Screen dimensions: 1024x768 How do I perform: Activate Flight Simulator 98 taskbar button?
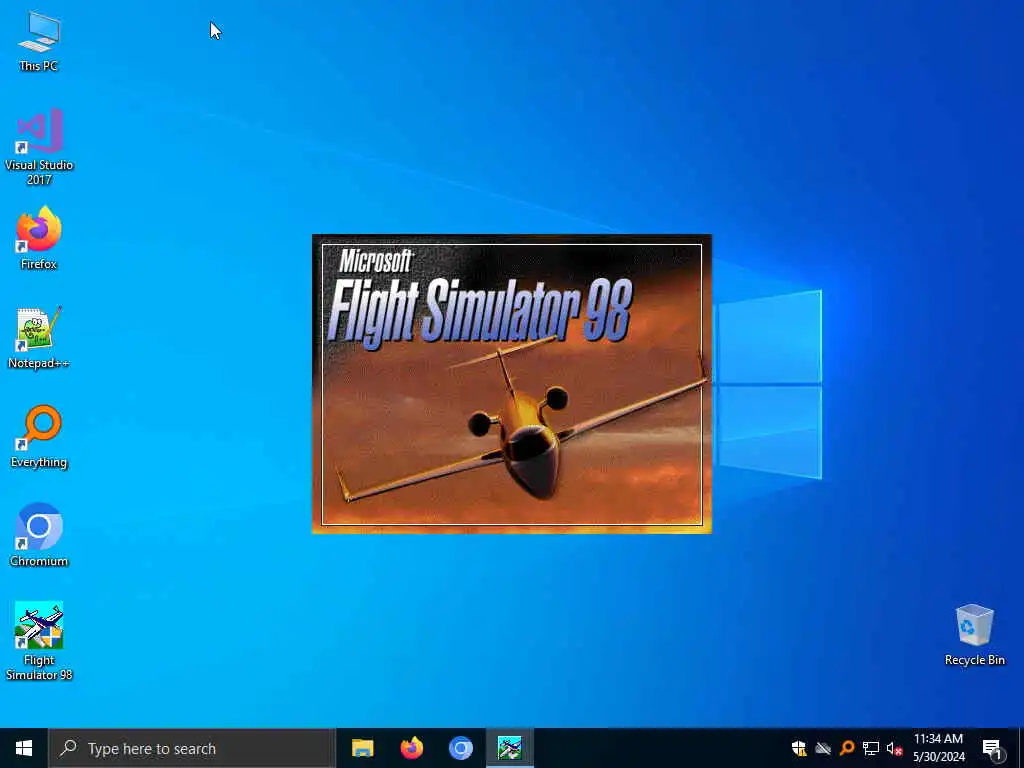509,748
